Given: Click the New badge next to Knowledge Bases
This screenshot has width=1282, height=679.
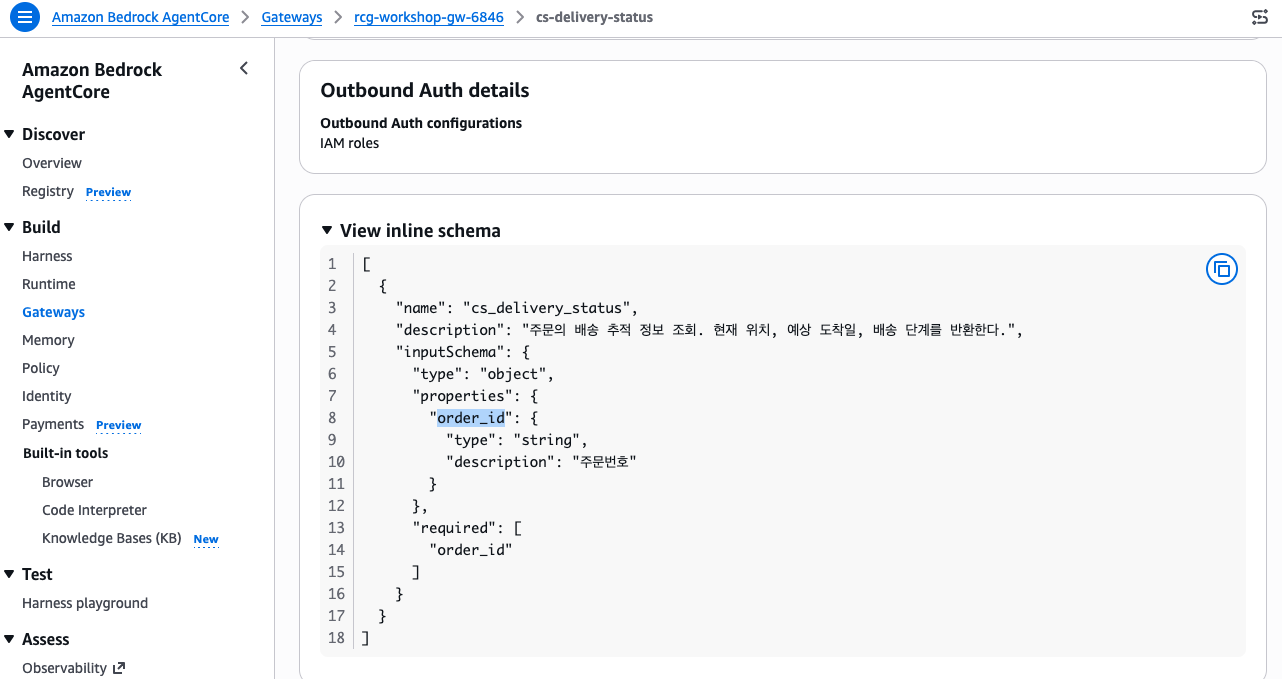Looking at the screenshot, I should pos(206,539).
